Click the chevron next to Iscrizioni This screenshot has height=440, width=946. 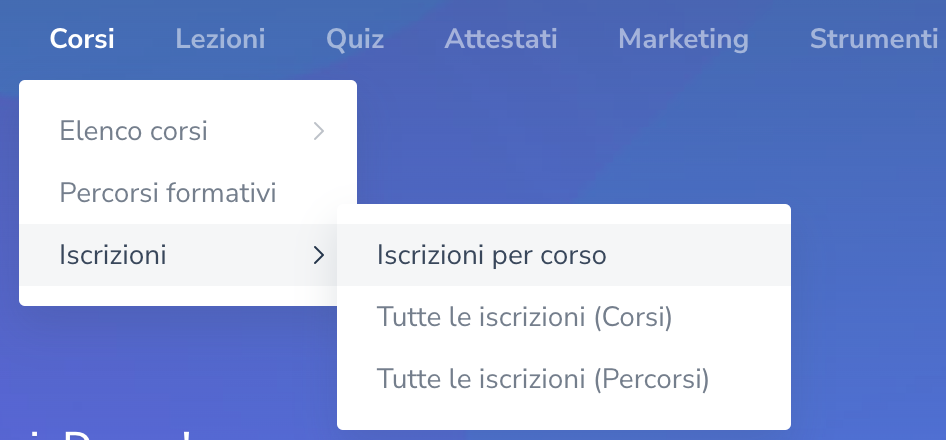[319, 255]
